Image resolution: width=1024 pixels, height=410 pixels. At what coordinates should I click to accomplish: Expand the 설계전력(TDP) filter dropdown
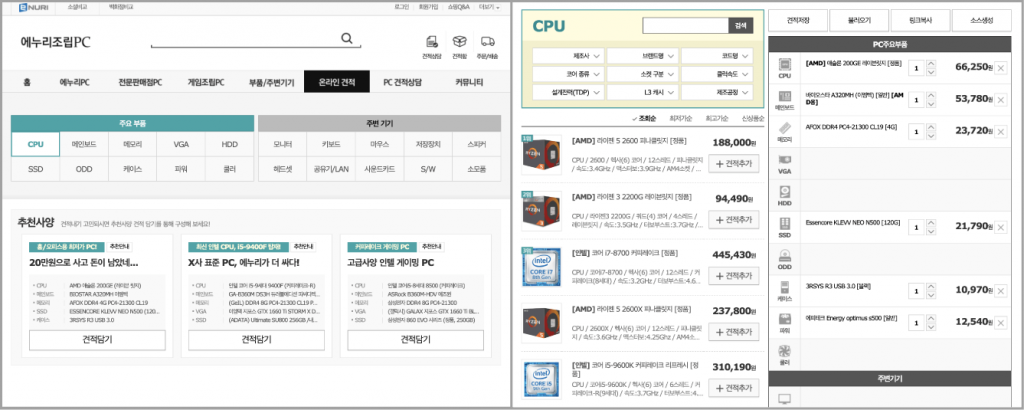(568, 93)
